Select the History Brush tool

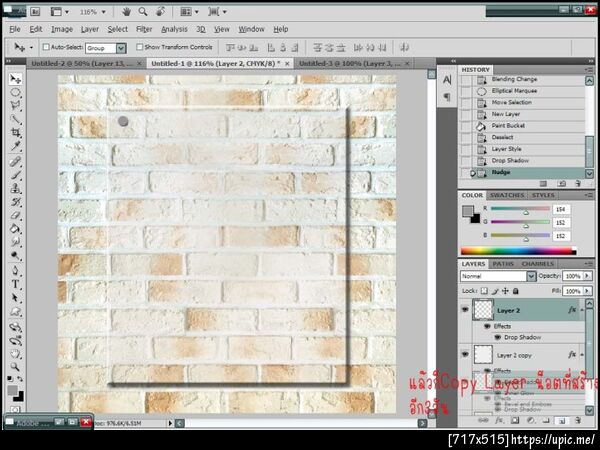click(x=15, y=202)
